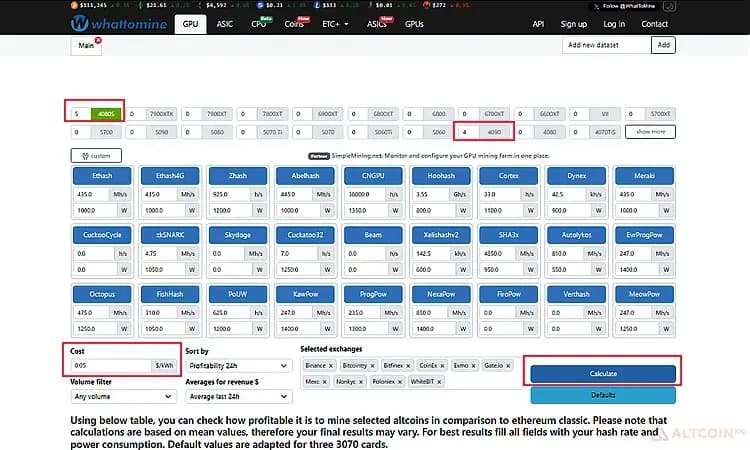Screen dimensions: 750x450
Task: Click the Zhash power field
Action: click(x=232, y=210)
